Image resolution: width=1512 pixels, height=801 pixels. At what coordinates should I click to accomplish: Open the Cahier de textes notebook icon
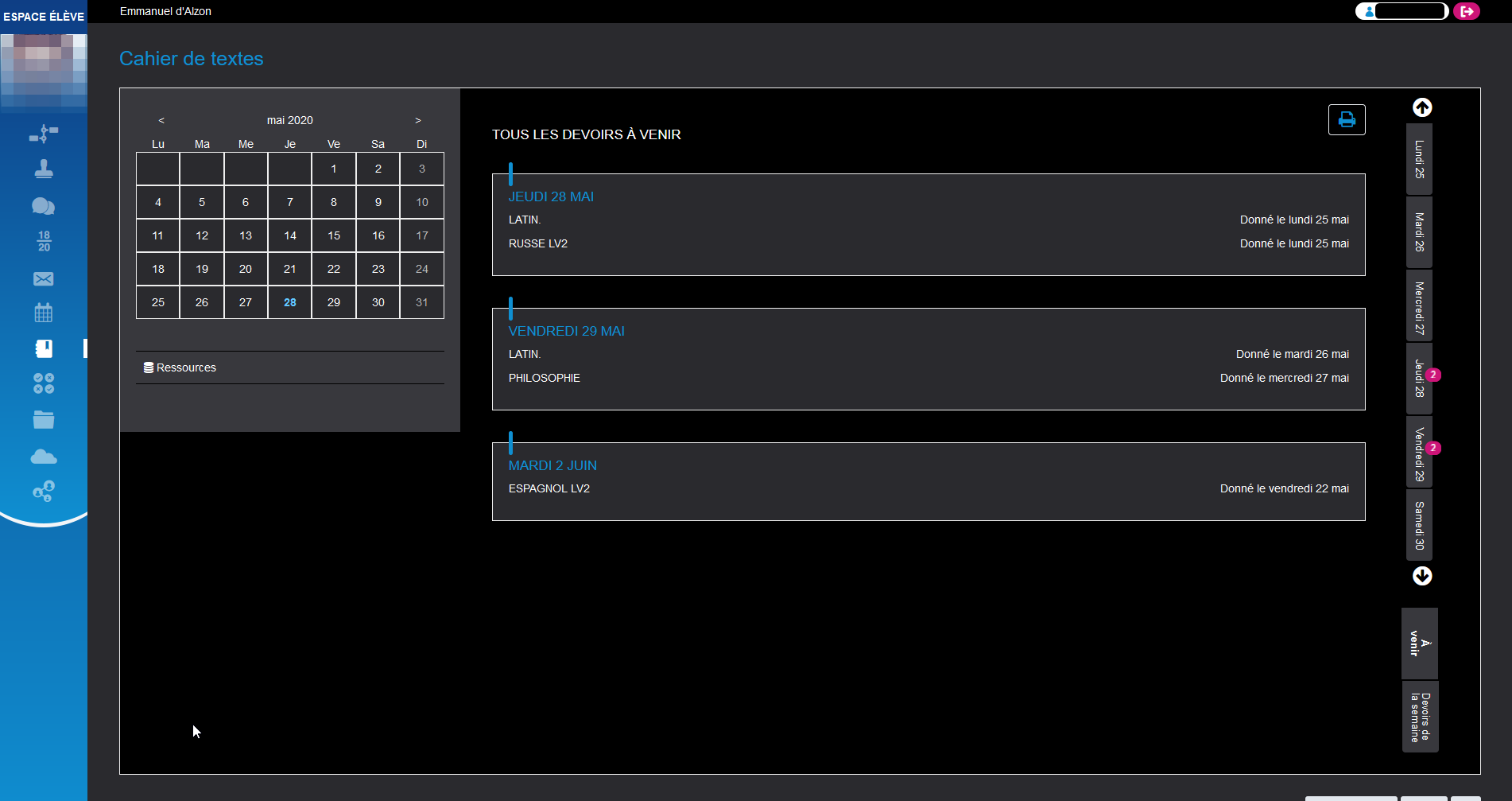(44, 348)
